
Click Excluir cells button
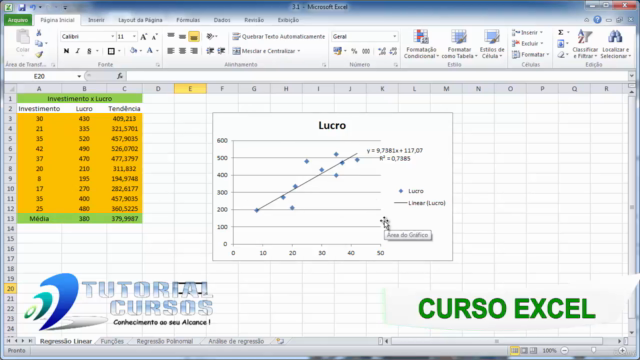tap(527, 44)
